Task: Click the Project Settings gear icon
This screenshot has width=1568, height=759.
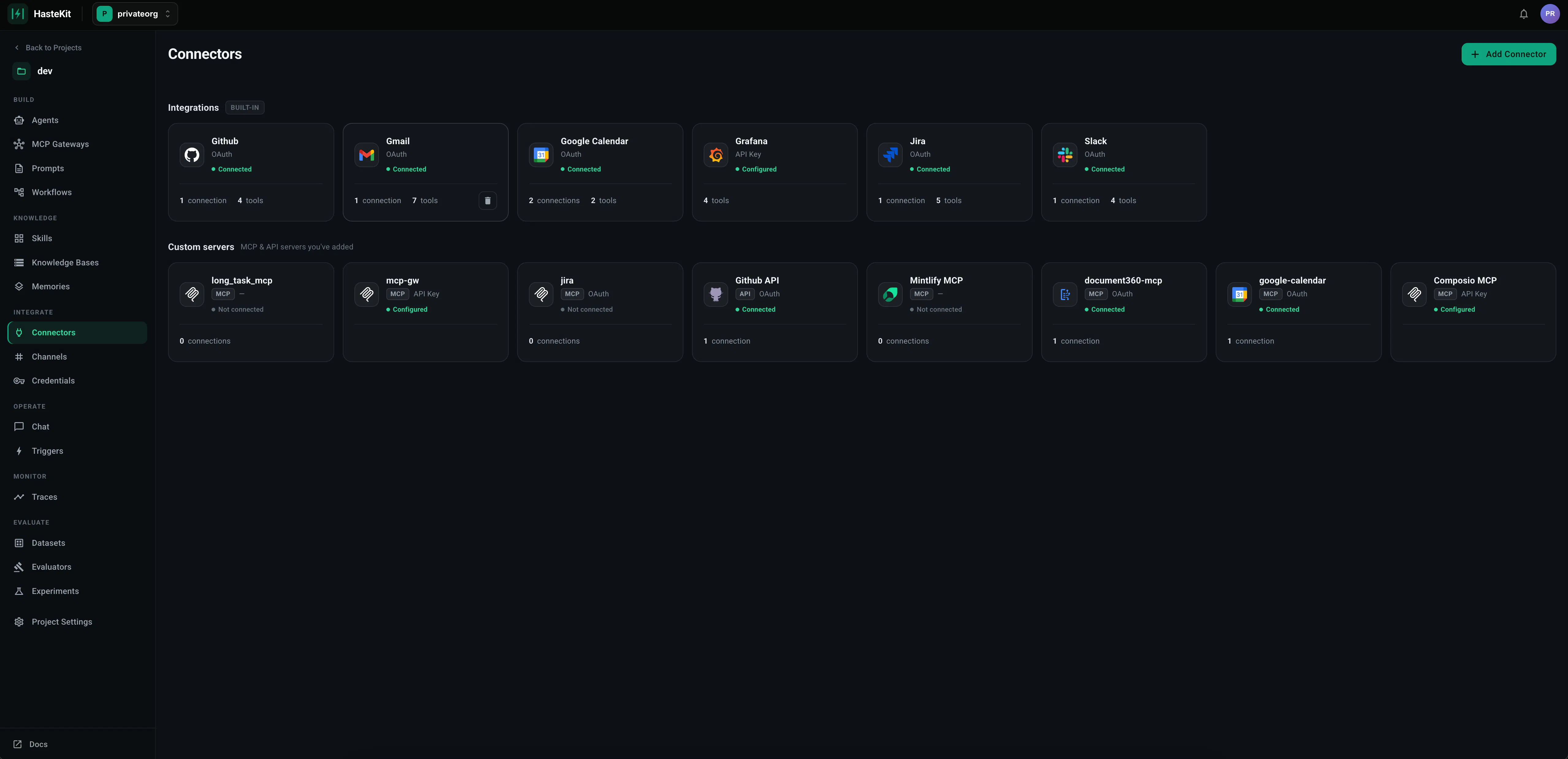Action: (x=19, y=622)
